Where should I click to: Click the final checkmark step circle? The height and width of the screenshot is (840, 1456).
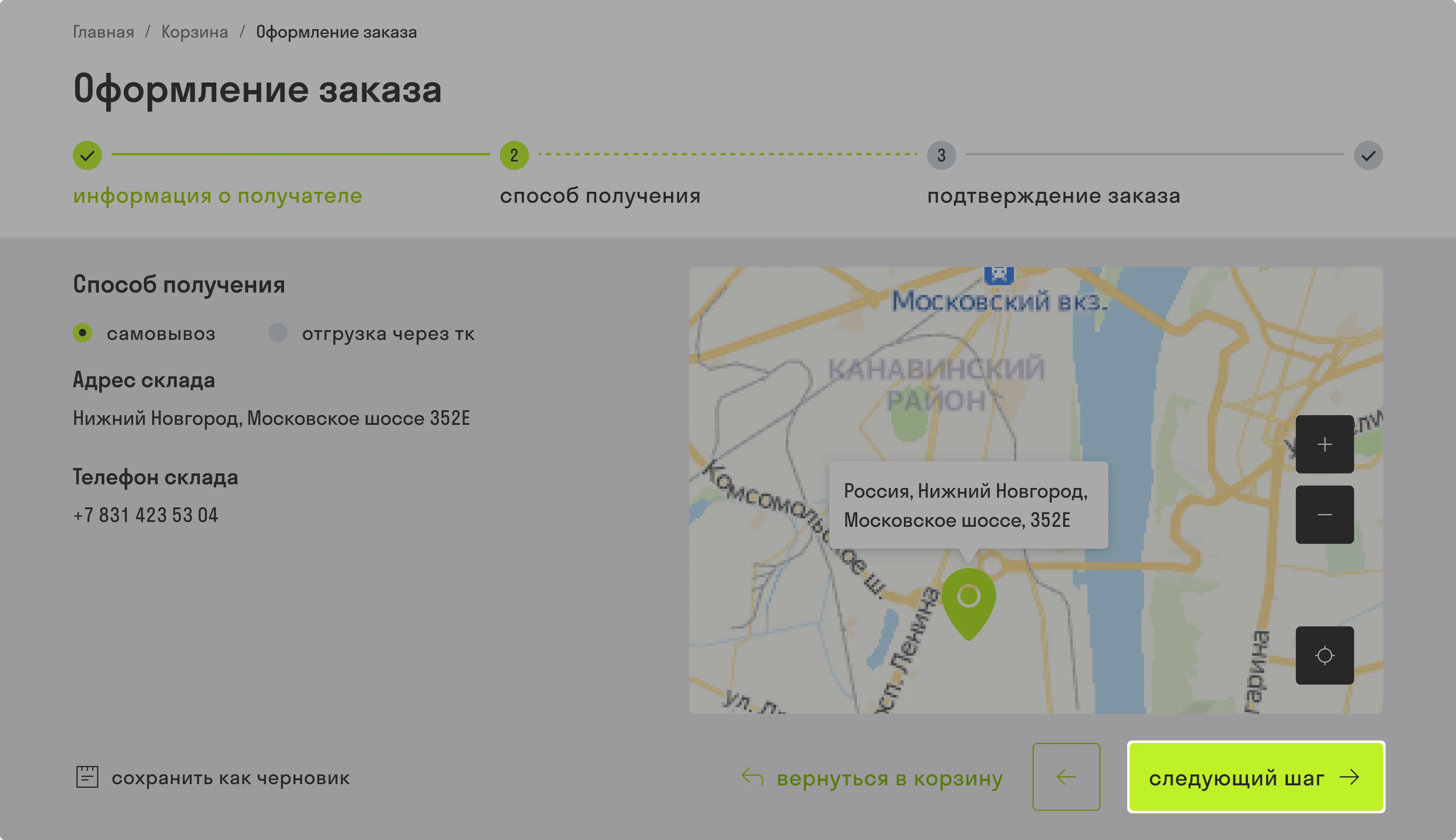(1368, 155)
